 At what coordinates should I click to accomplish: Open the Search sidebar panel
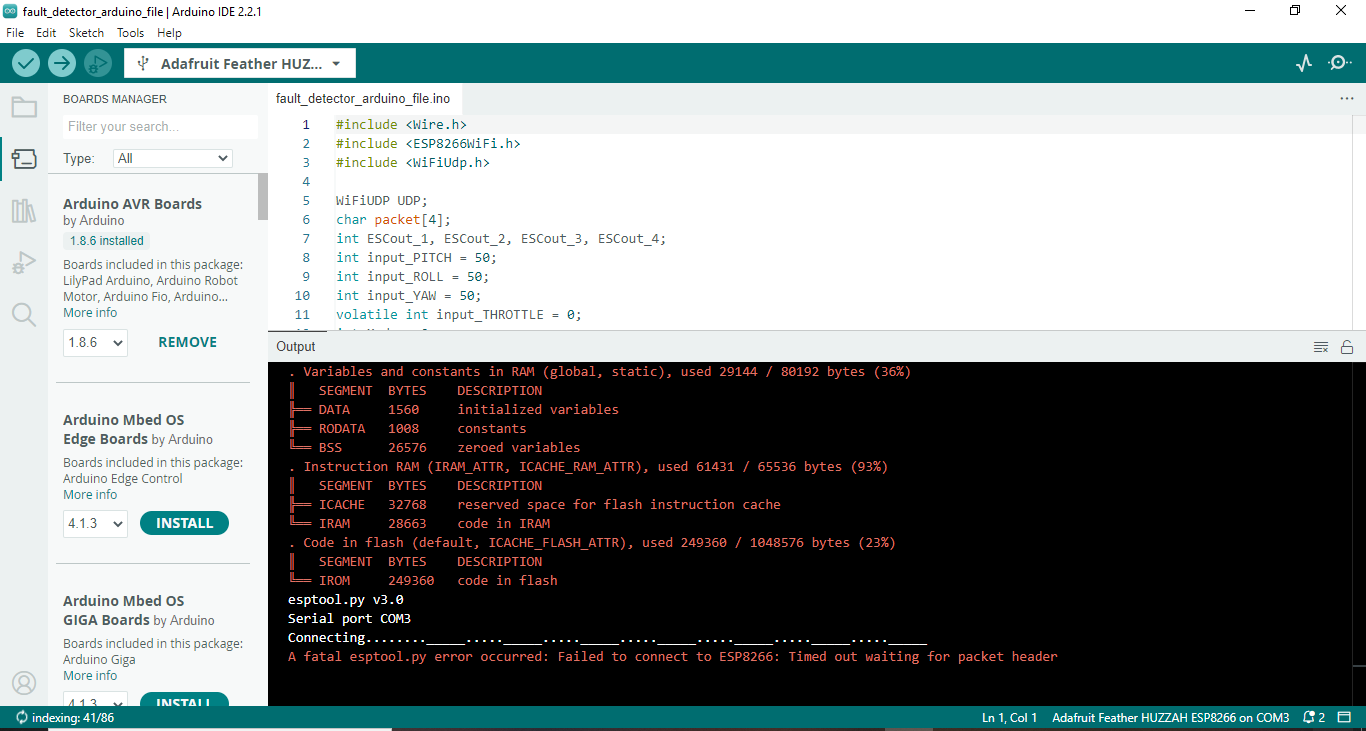pyautogui.click(x=24, y=315)
